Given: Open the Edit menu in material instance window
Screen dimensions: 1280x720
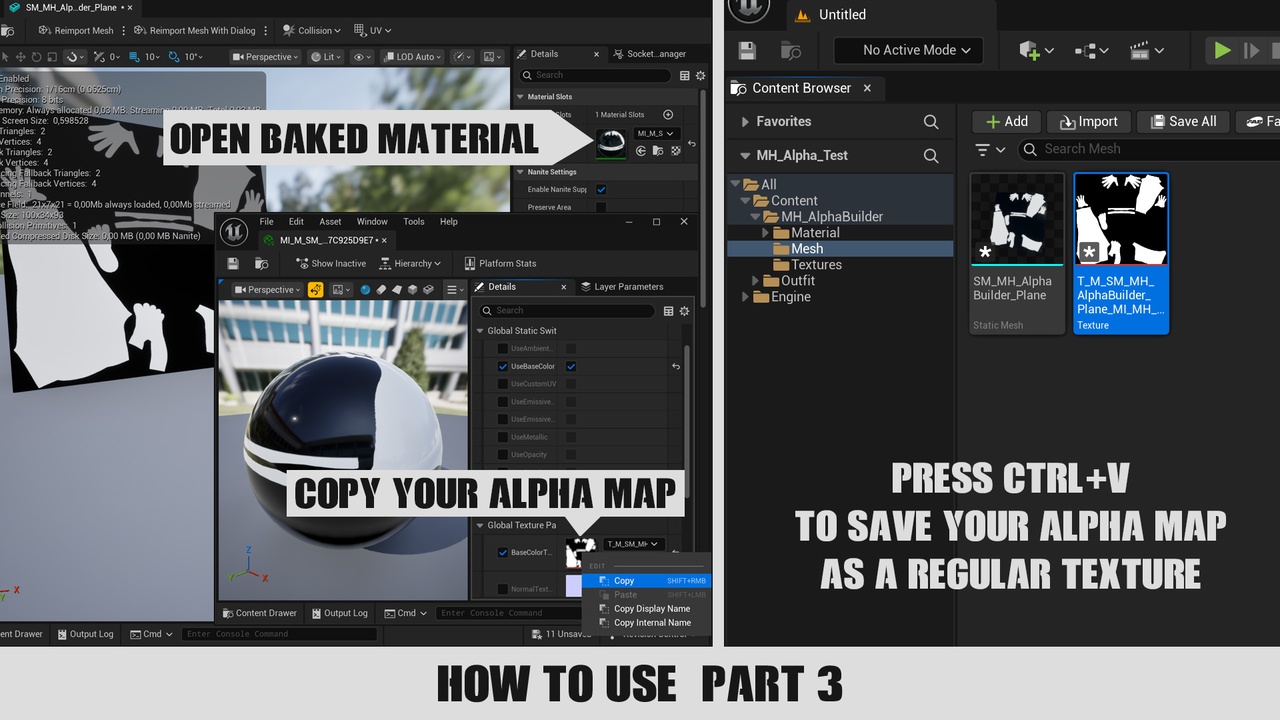Looking at the screenshot, I should click(x=296, y=222).
